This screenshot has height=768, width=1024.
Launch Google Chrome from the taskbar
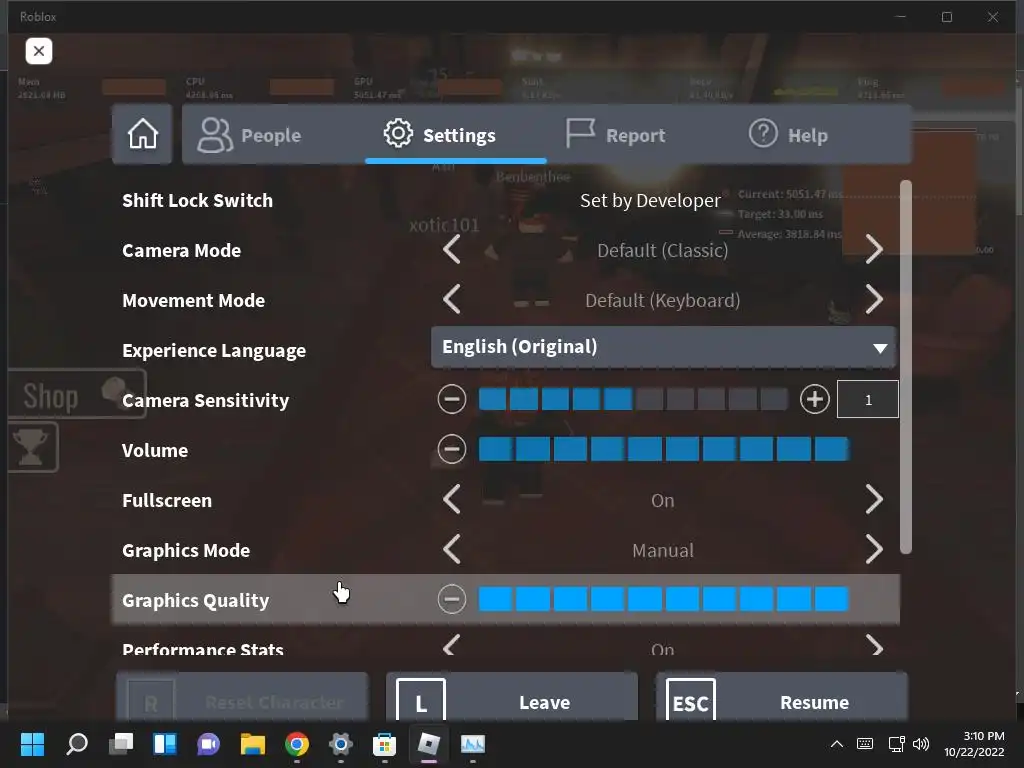coord(297,744)
